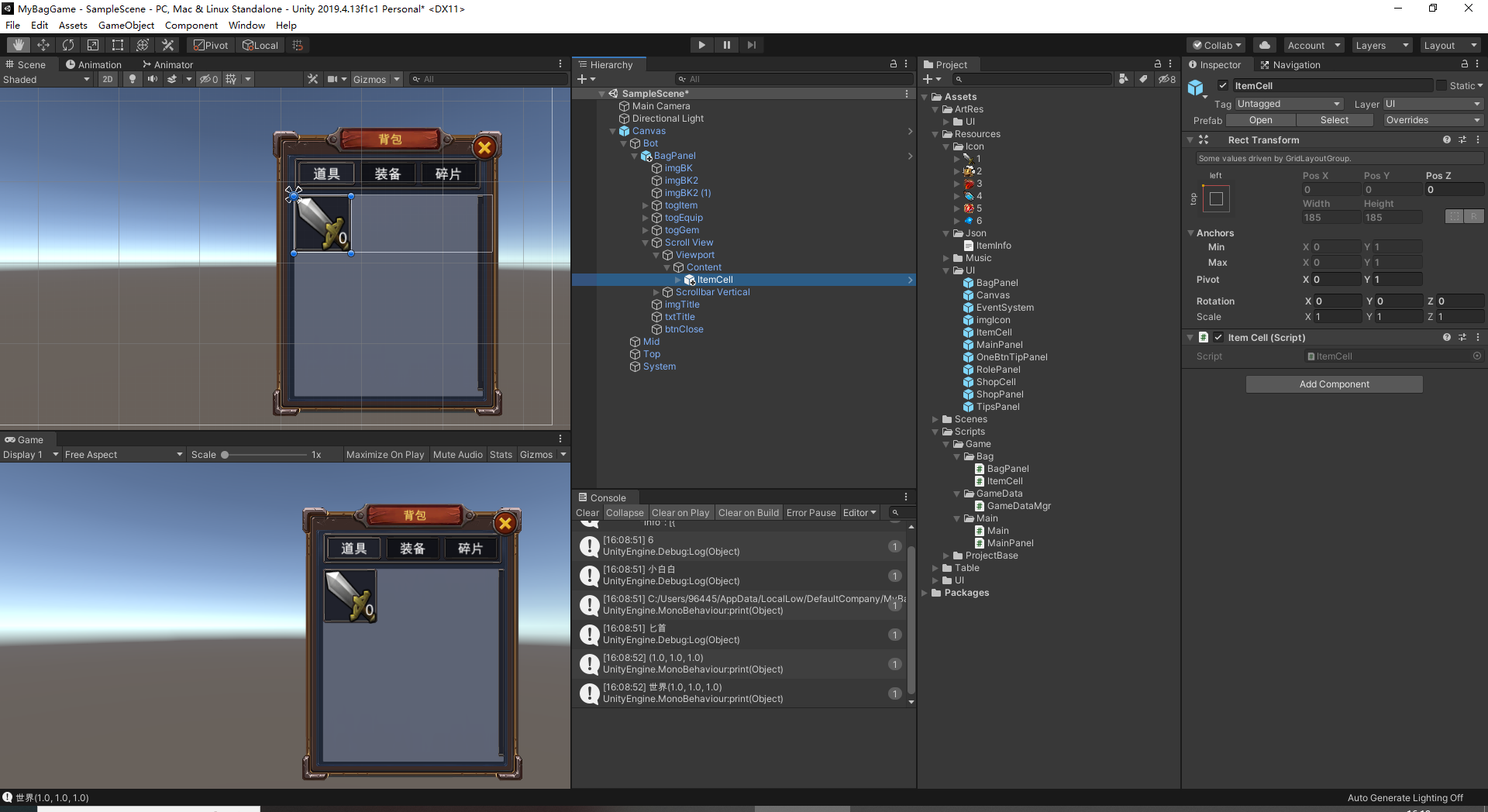Viewport: 1488px width, 812px height.
Task: Toggle the Static checkbox
Action: pos(1441,86)
